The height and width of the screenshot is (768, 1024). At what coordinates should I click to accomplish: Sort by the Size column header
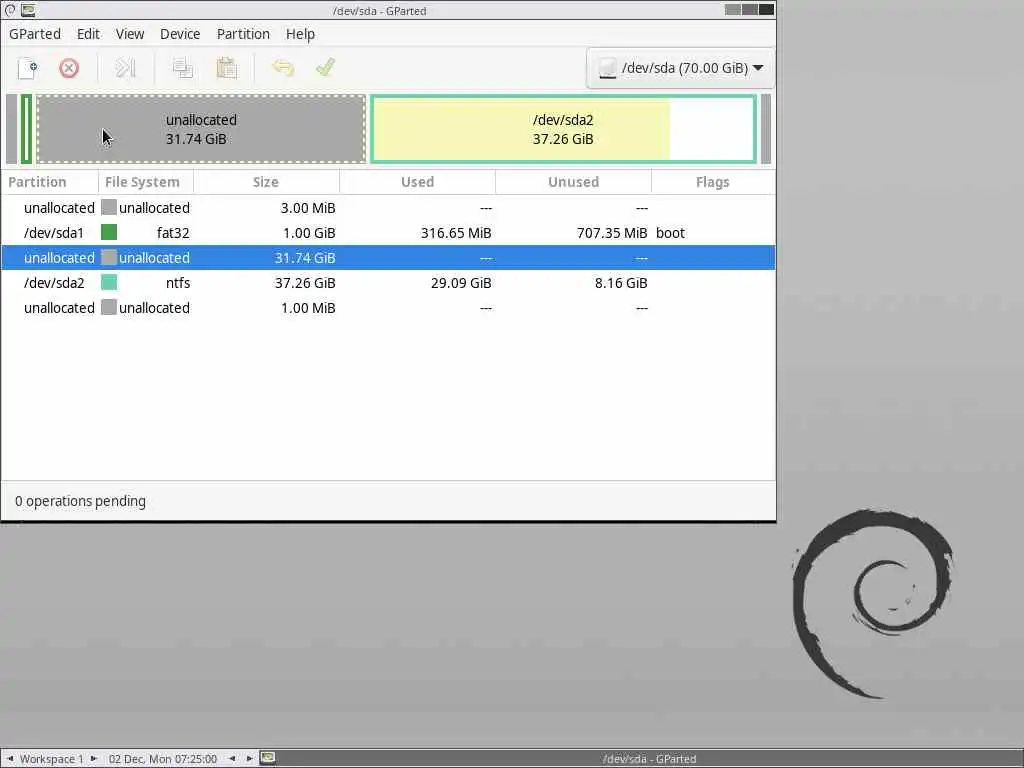point(266,182)
